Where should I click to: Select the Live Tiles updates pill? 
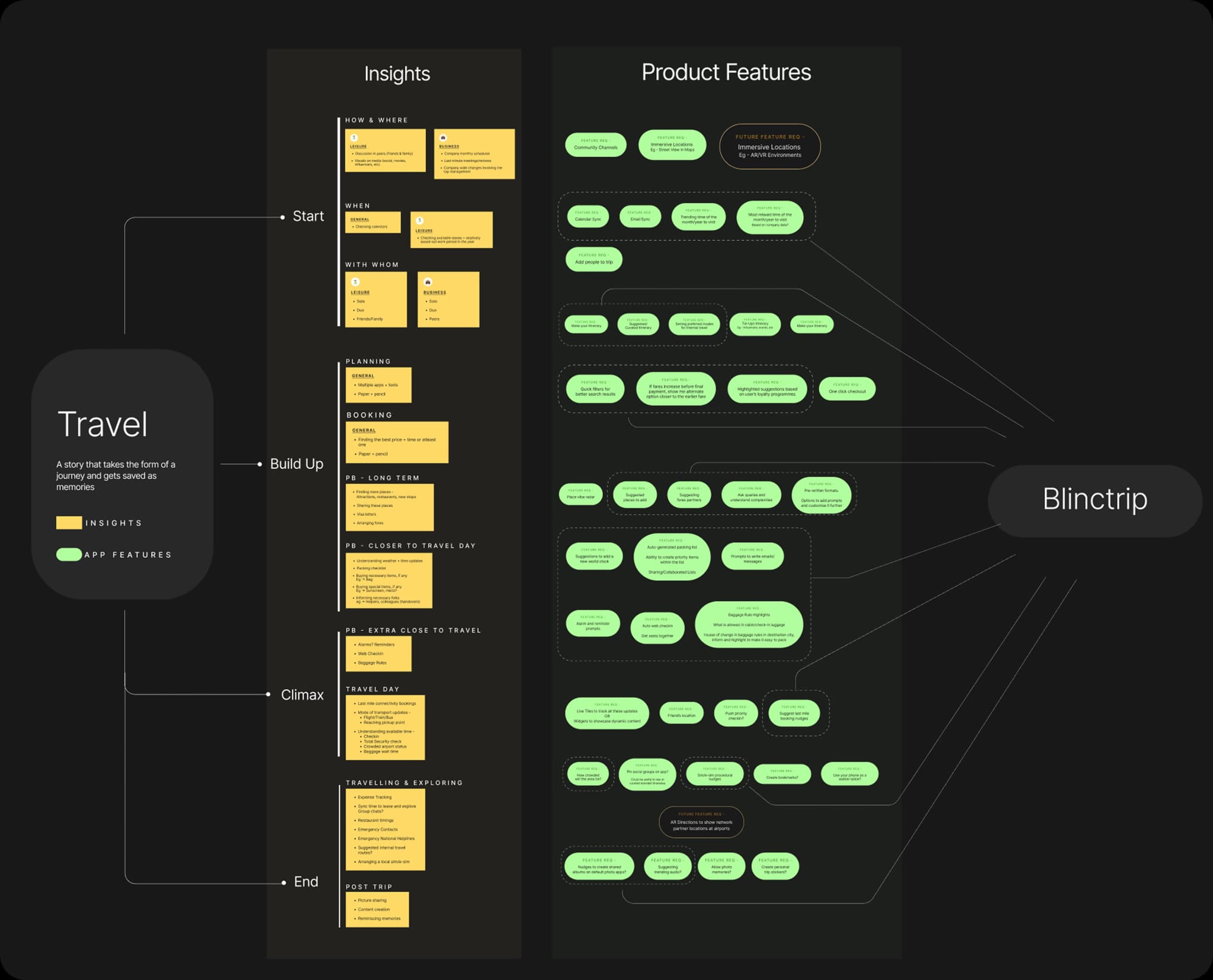[x=607, y=714]
